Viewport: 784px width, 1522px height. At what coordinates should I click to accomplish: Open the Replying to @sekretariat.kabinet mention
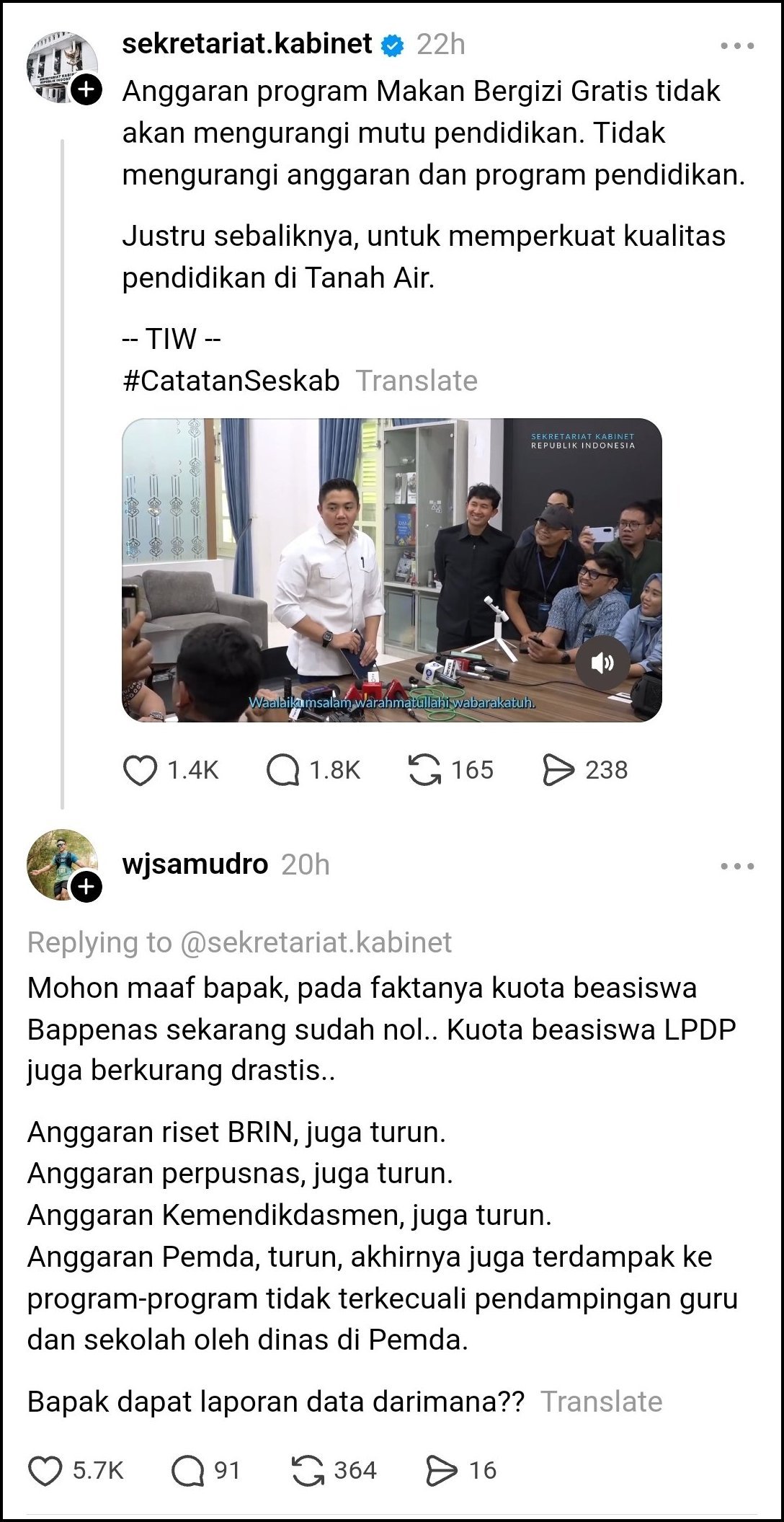point(316,942)
